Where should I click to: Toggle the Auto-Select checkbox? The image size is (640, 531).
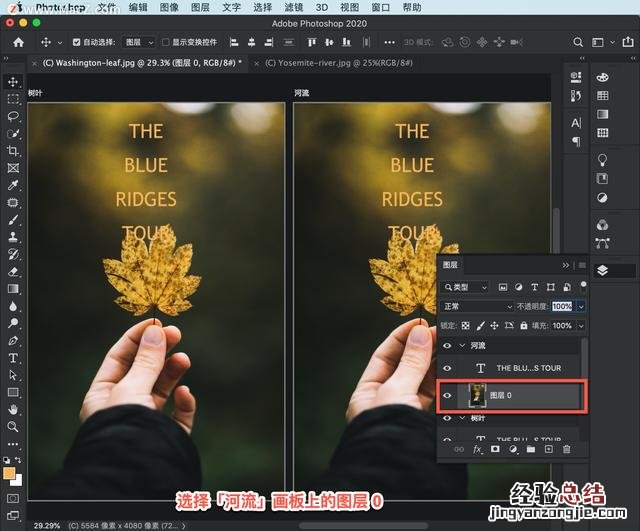click(x=76, y=42)
